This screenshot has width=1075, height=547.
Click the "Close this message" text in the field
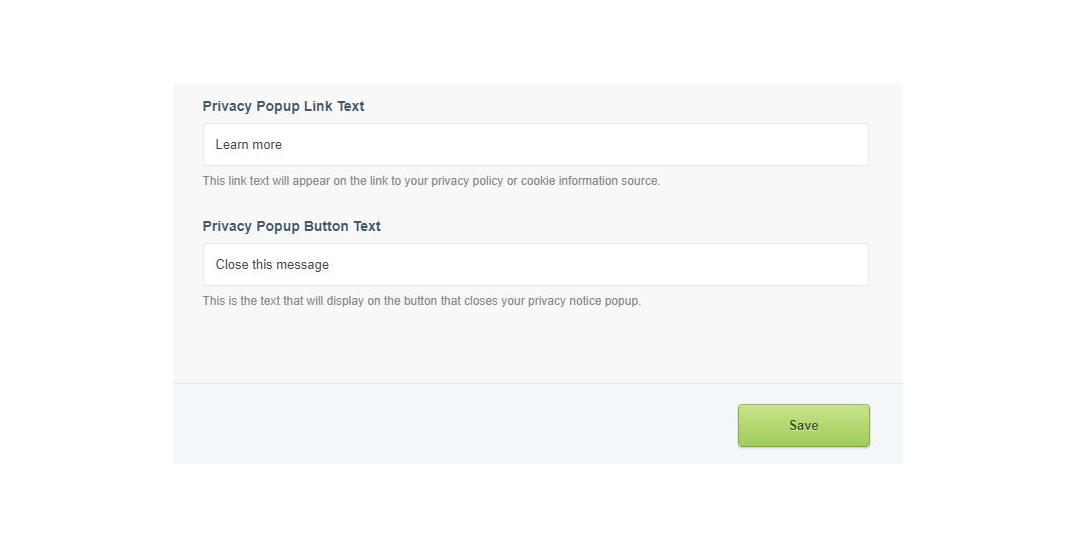point(272,265)
